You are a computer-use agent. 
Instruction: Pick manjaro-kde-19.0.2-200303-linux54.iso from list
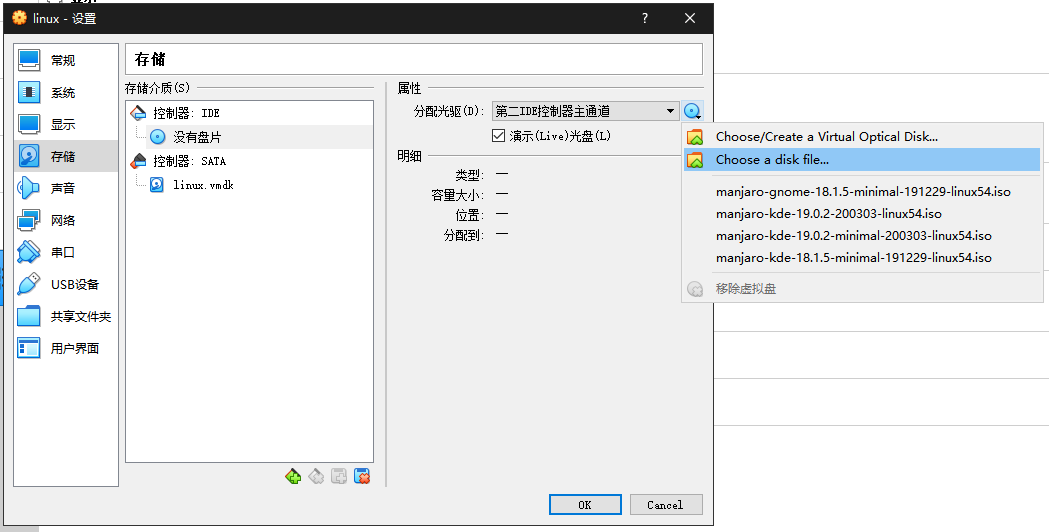[828, 213]
